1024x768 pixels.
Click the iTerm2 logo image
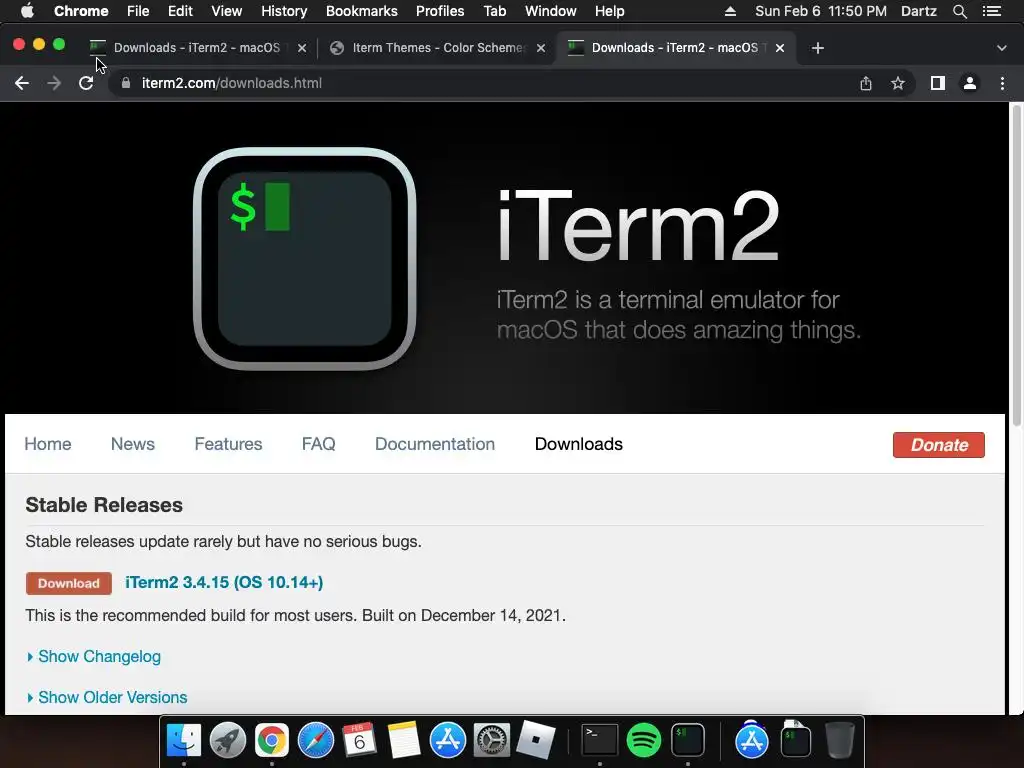[x=305, y=259]
